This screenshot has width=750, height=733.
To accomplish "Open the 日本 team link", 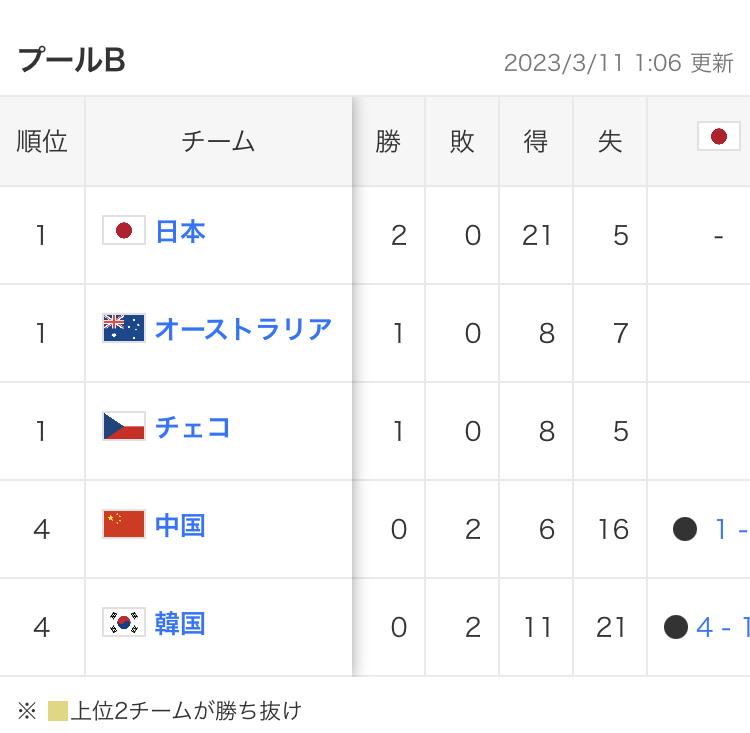I will pyautogui.click(x=180, y=232).
